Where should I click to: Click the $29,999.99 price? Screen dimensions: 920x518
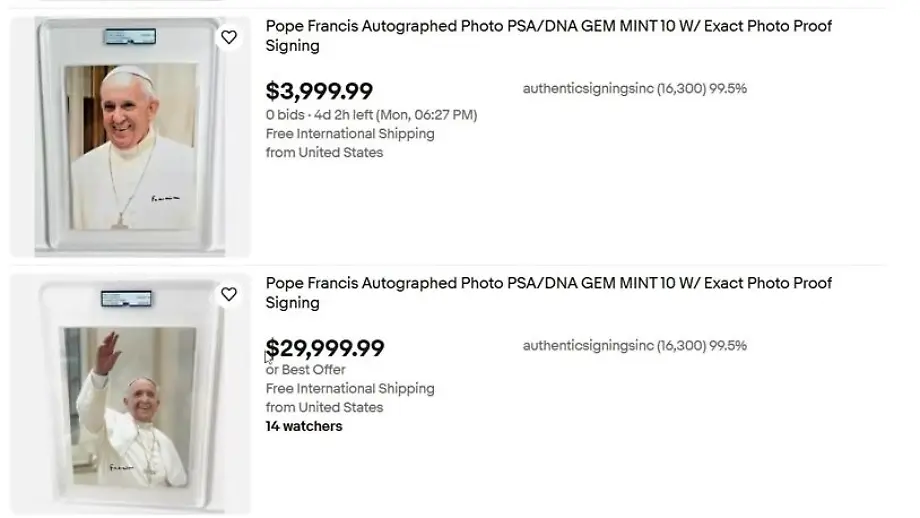tap(325, 348)
